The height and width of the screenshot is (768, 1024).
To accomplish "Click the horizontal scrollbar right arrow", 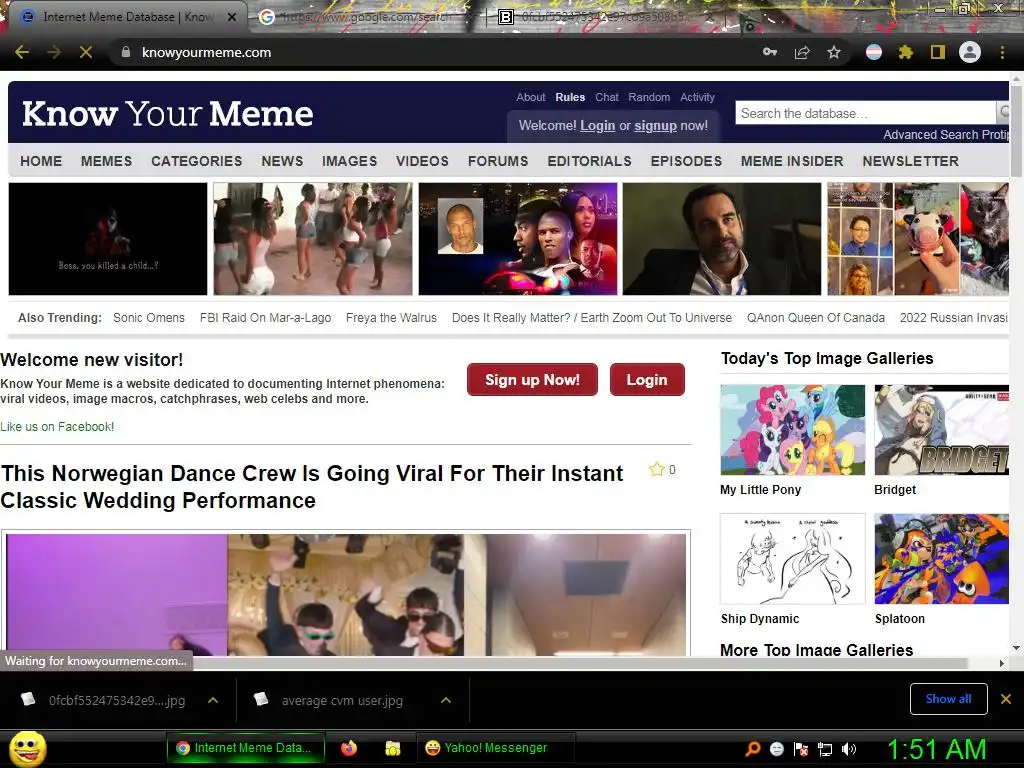I will 1002,663.
